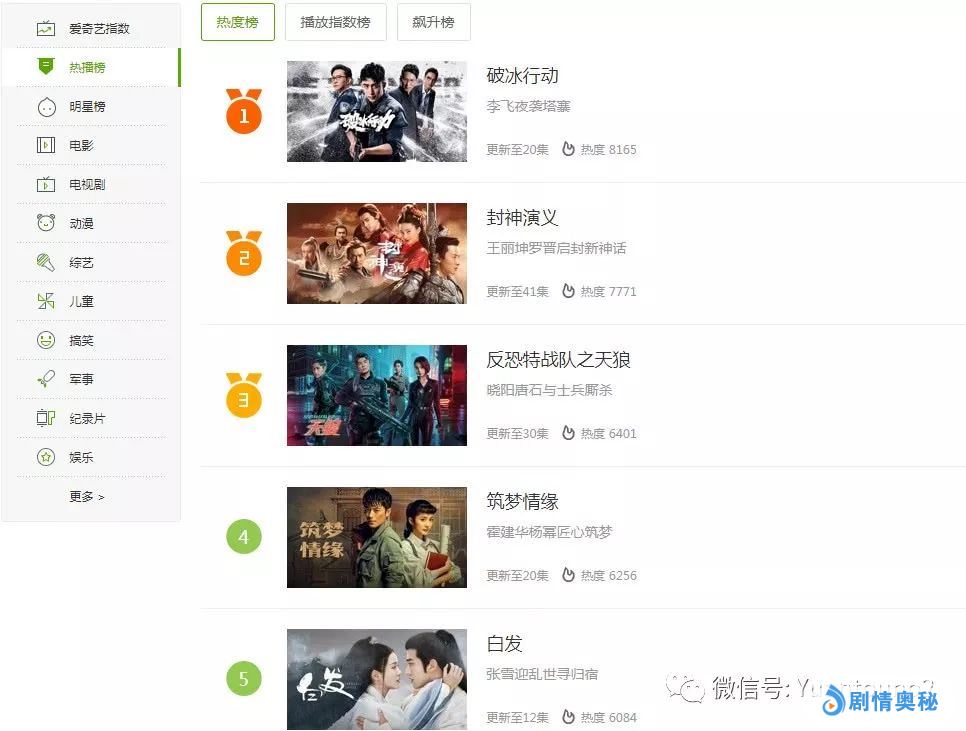Select the 热播榜 shield icon
Viewport: 966px width, 731px height.
tap(46, 67)
